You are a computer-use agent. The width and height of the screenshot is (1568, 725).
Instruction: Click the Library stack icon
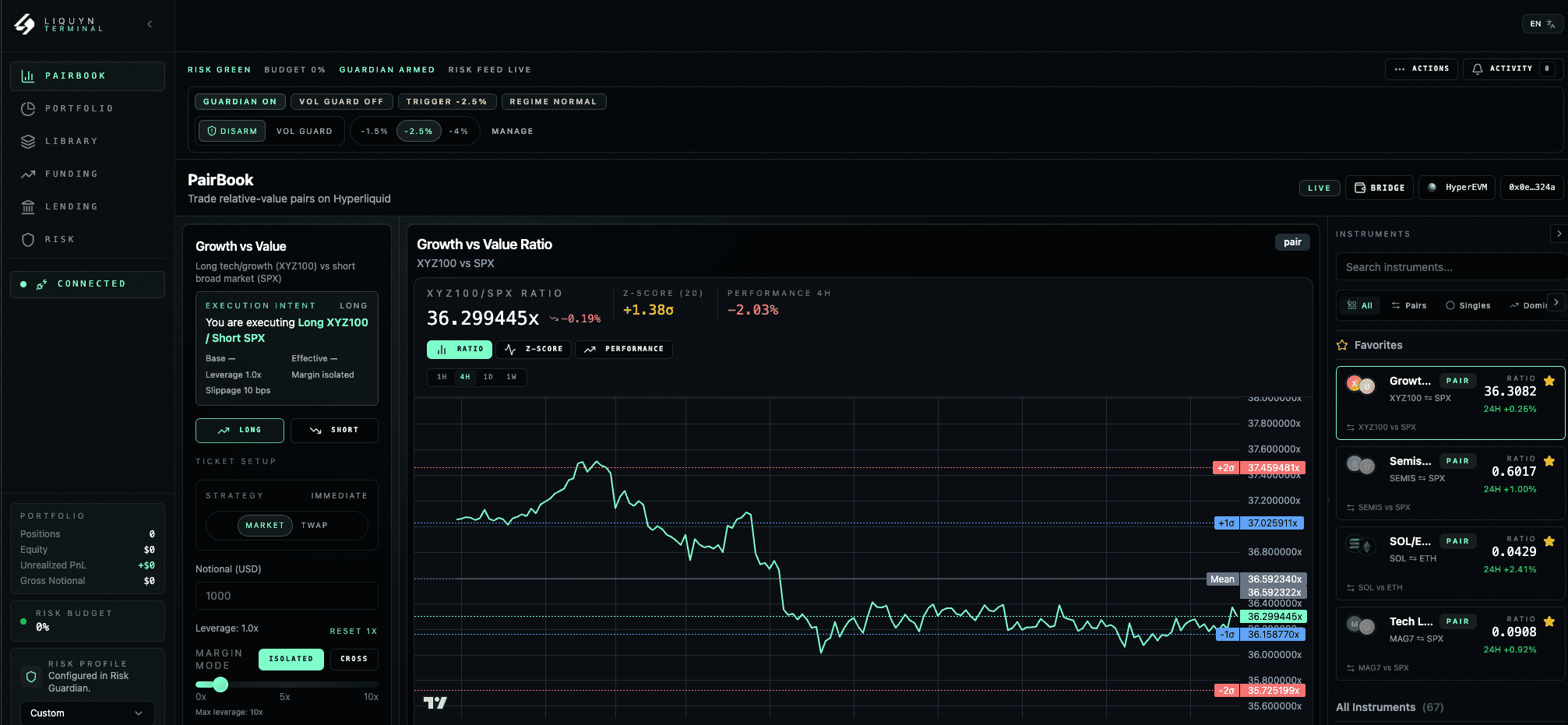coord(28,142)
